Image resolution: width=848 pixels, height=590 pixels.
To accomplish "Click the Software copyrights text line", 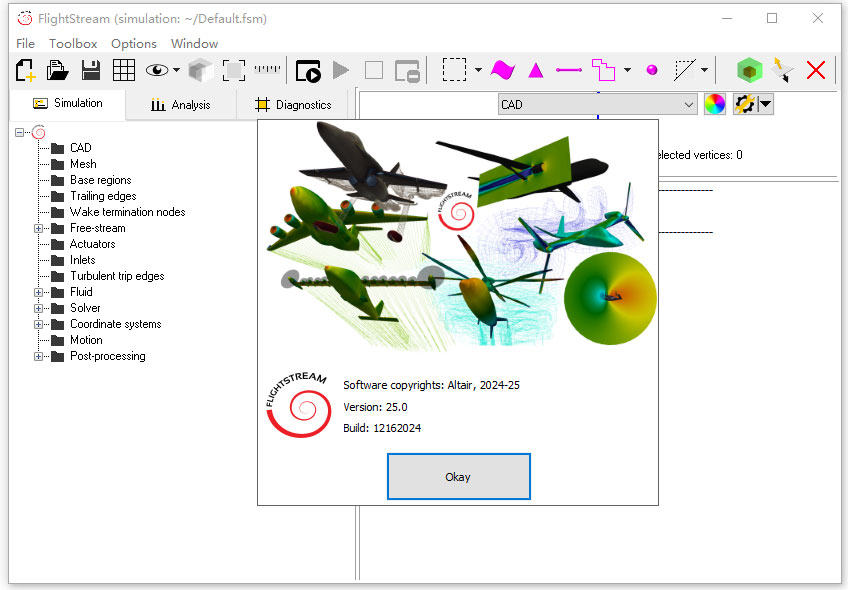I will [432, 385].
